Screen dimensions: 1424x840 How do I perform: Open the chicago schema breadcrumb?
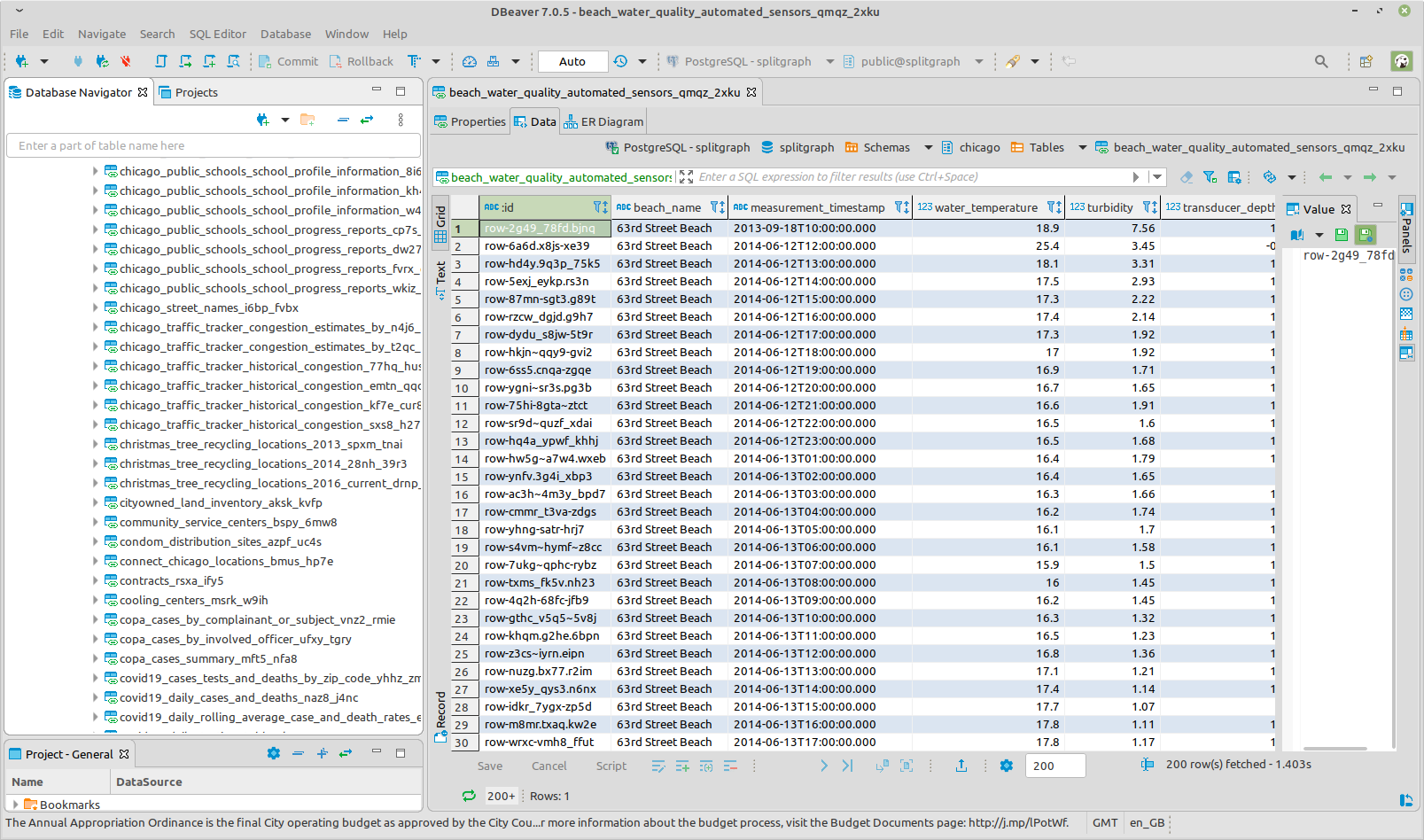coord(970,148)
